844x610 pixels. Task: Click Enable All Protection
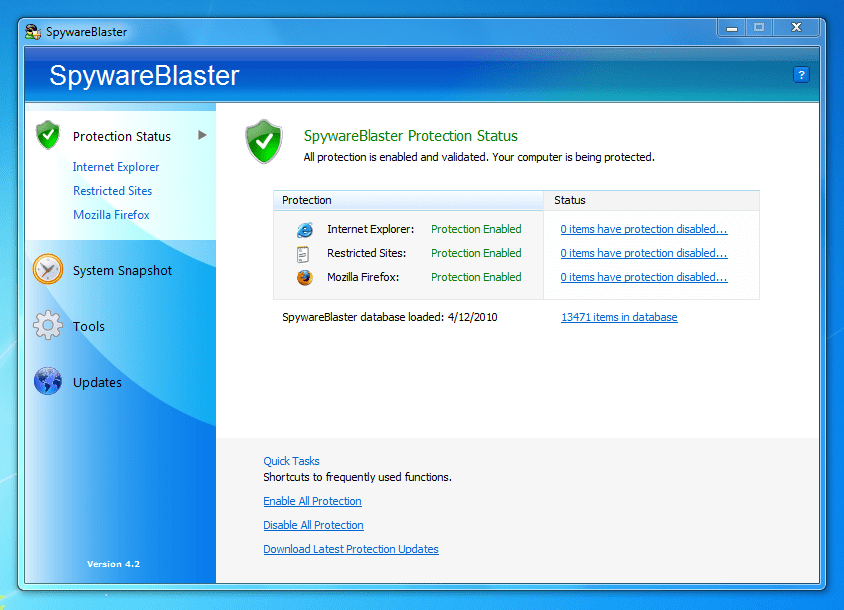[312, 501]
